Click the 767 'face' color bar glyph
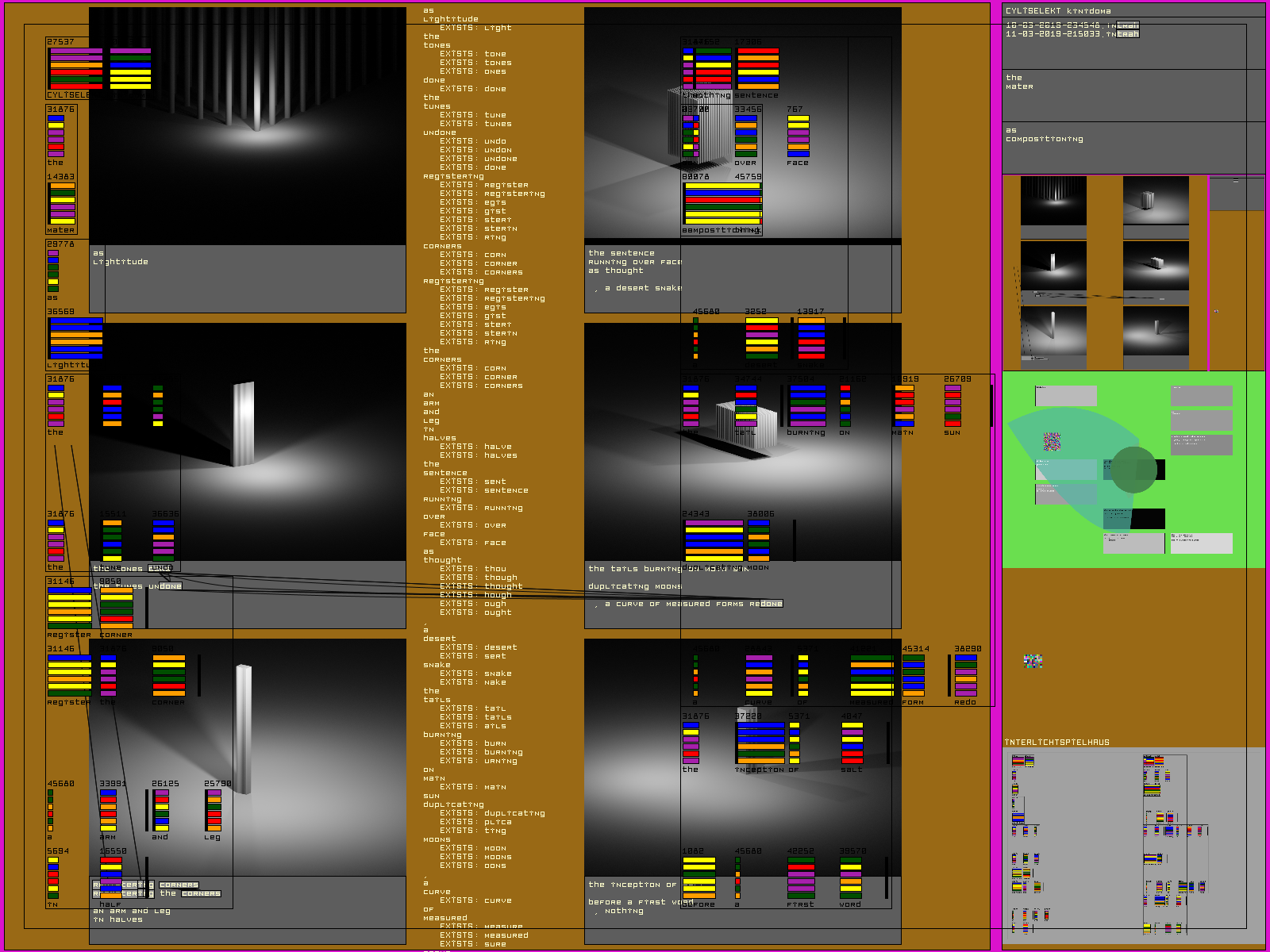 pos(798,136)
